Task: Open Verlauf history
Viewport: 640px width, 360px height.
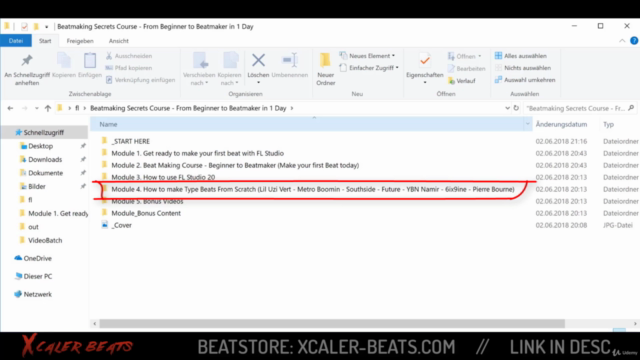Action: click(x=462, y=81)
